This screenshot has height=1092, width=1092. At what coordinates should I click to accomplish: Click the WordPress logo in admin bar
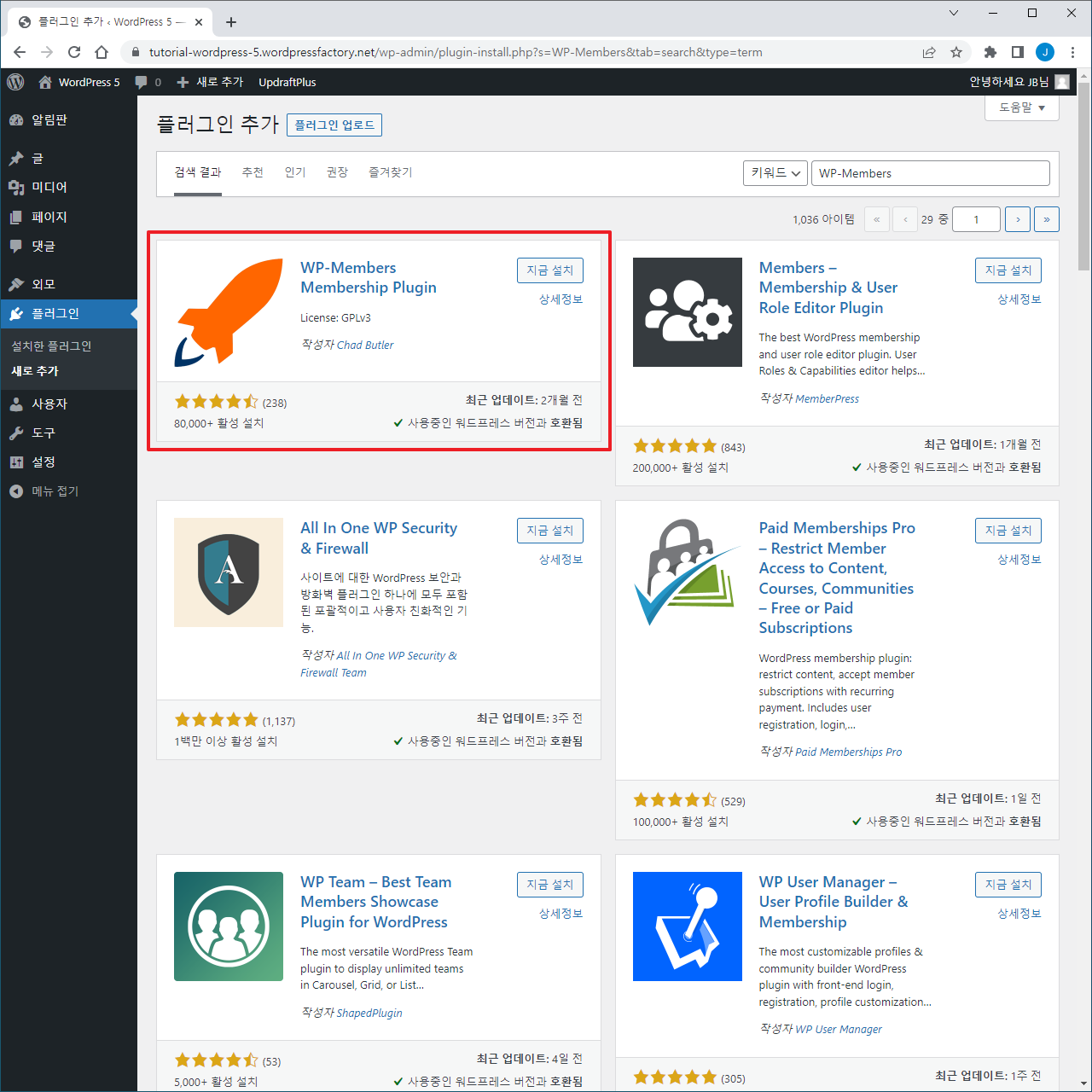coord(15,82)
